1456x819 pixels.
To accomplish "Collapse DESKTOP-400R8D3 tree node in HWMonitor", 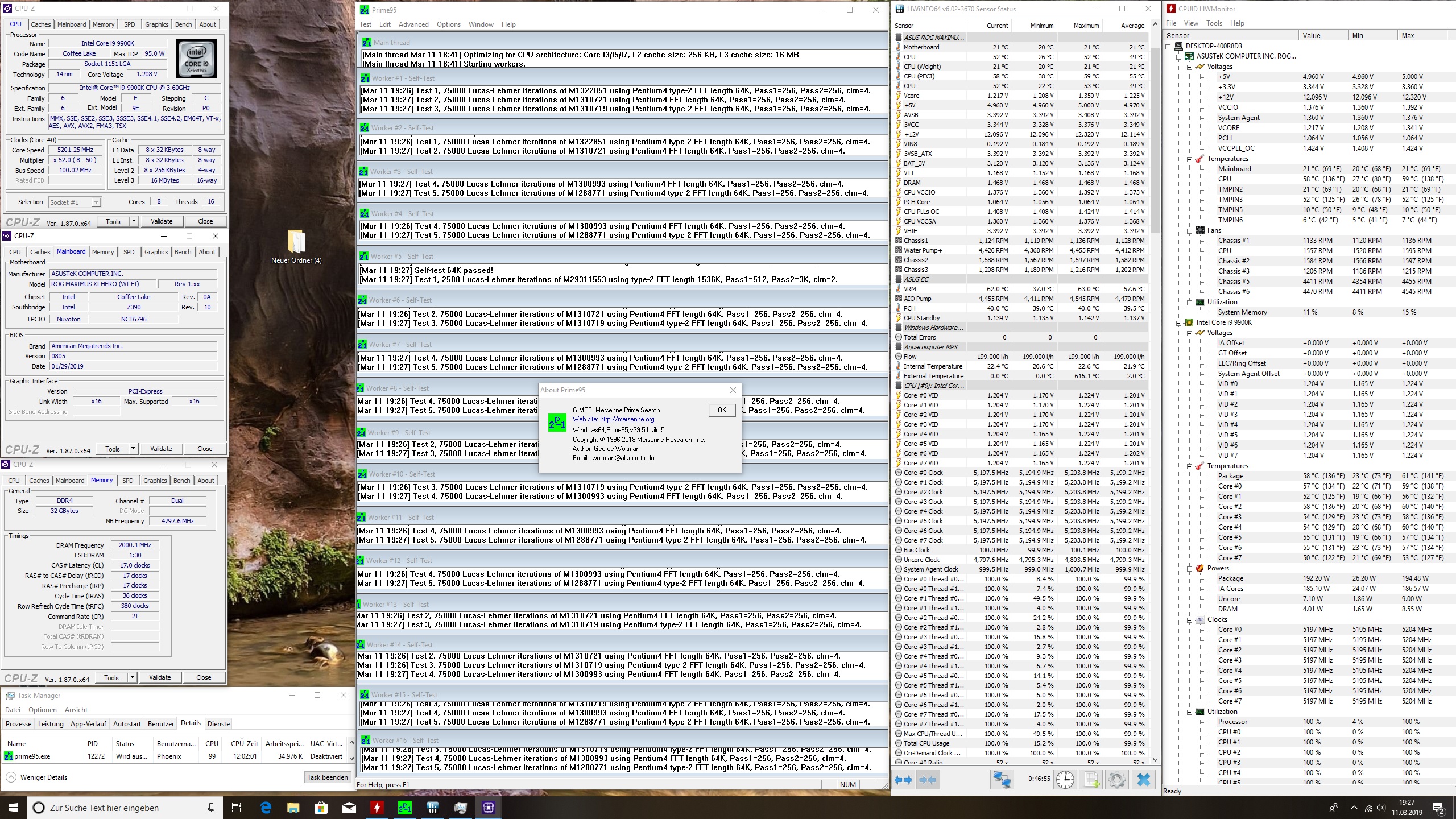I will coord(1168,46).
